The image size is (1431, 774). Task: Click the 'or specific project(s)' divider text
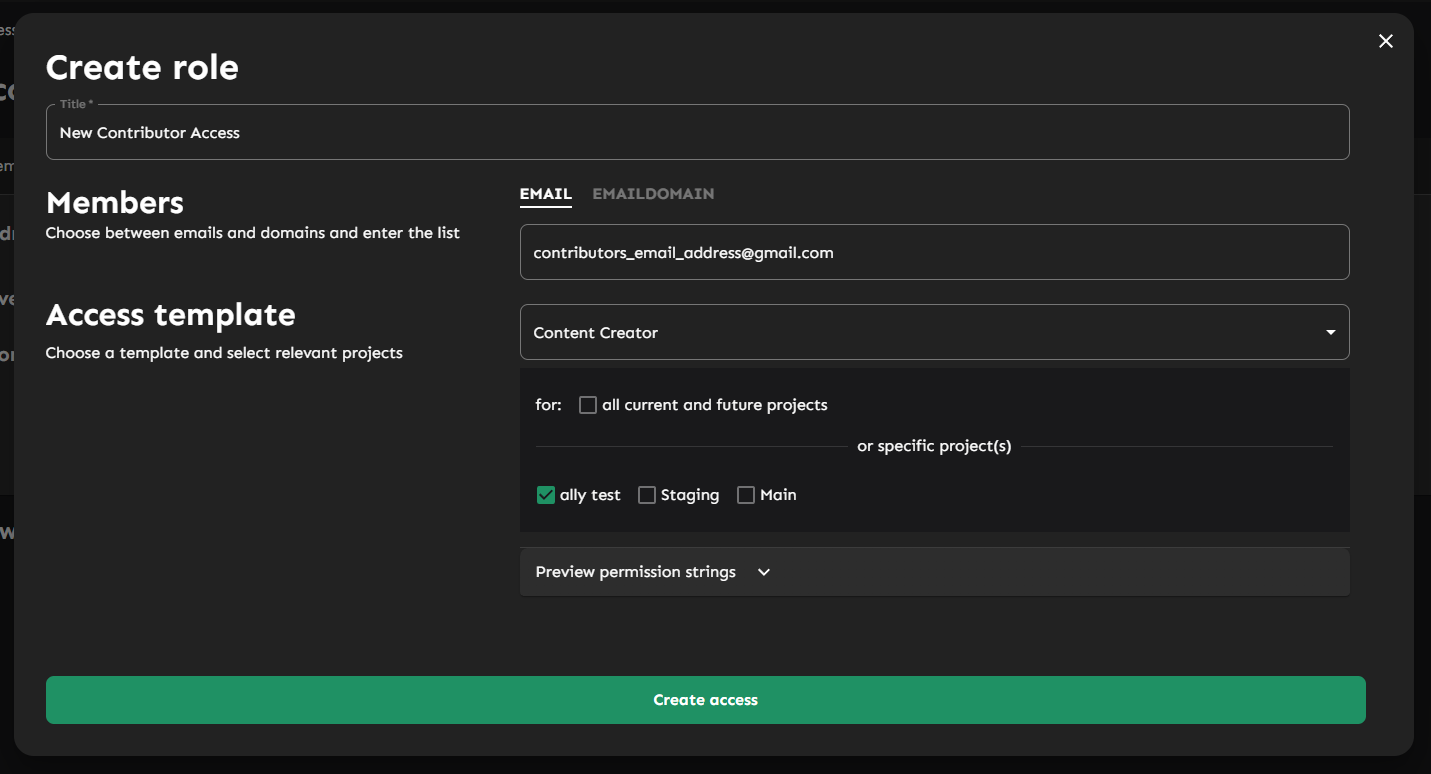tap(934, 446)
